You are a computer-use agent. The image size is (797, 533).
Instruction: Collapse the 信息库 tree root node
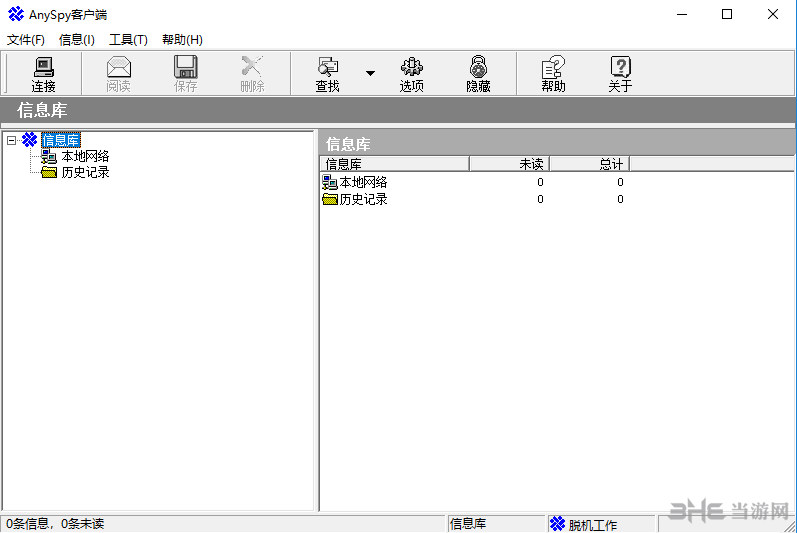coord(11,140)
